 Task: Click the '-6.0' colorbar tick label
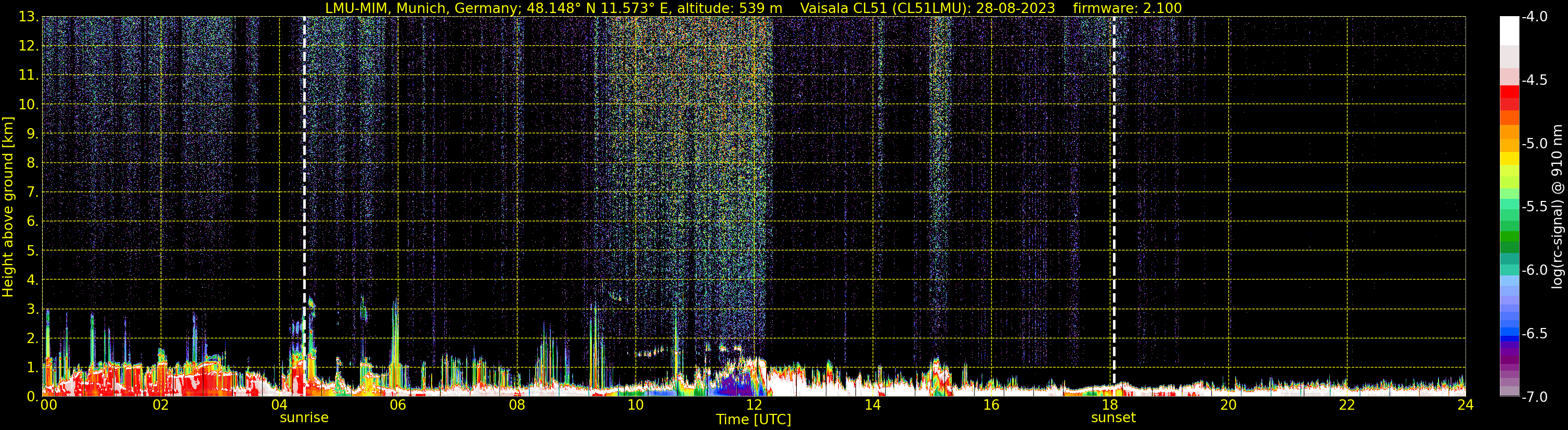pos(1534,270)
